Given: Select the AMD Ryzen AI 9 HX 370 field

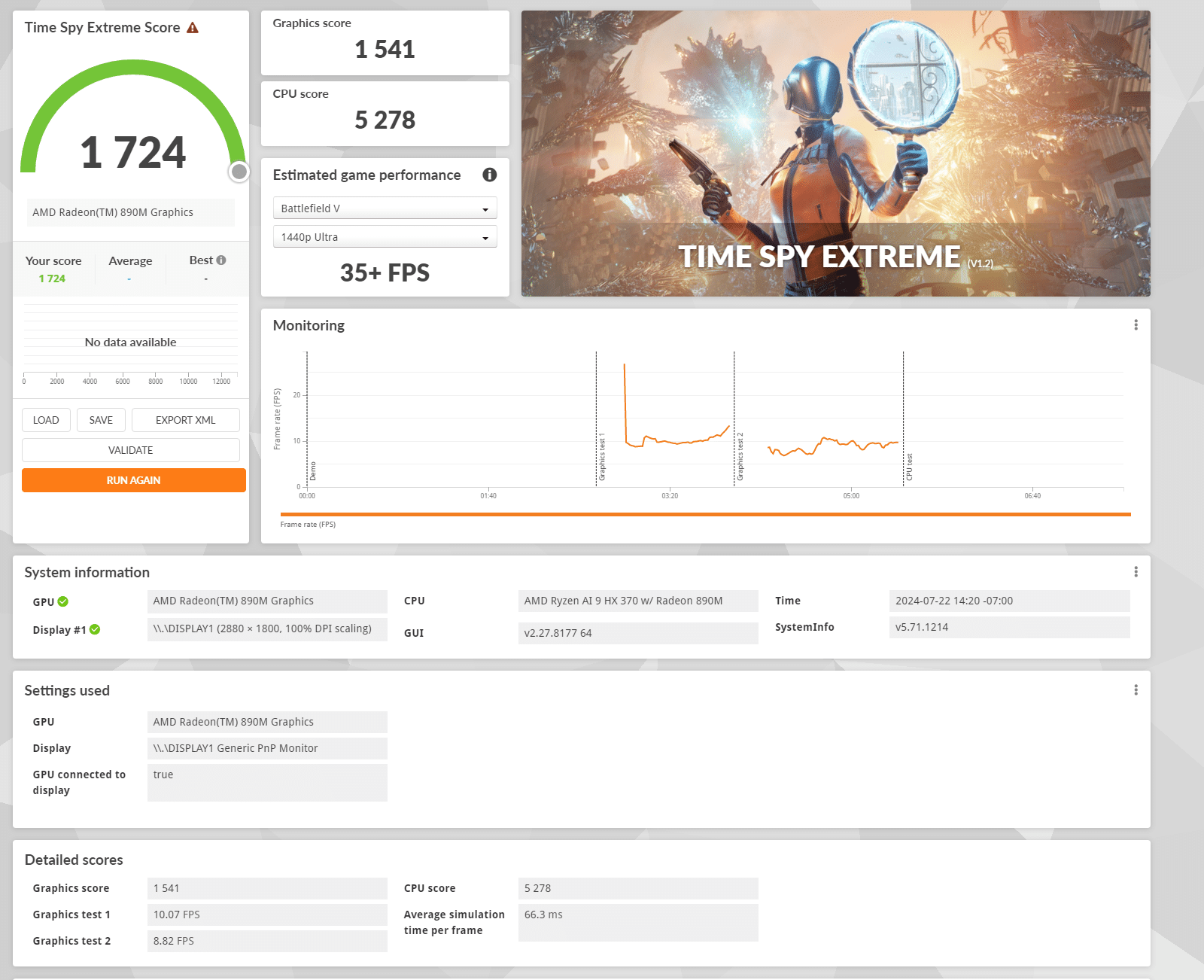Looking at the screenshot, I should click(x=638, y=601).
